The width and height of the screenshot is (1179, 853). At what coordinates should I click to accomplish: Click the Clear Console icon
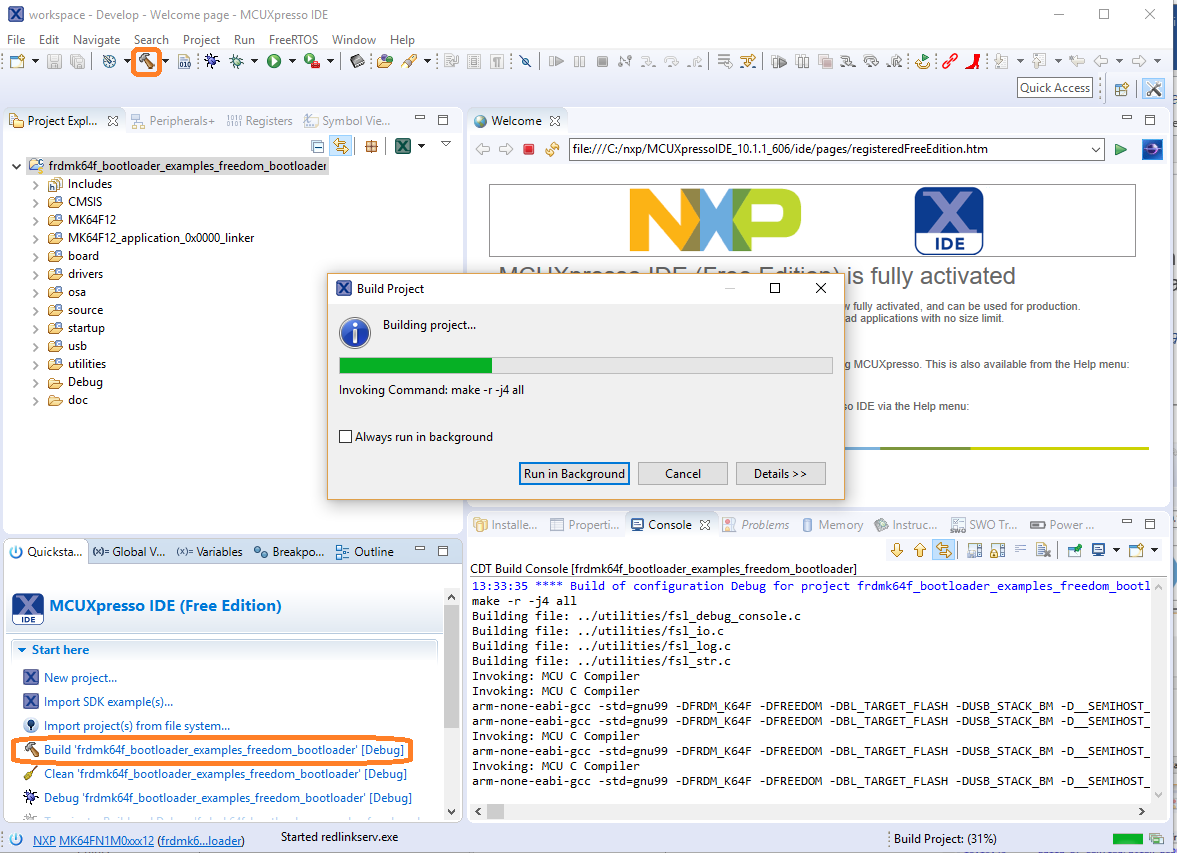click(1044, 550)
